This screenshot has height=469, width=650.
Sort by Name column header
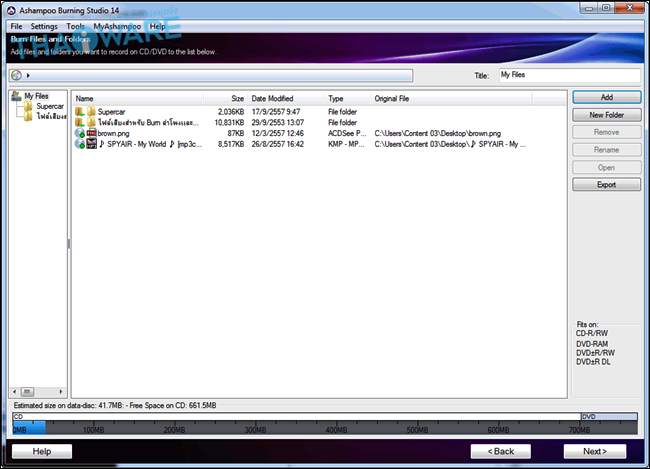click(x=138, y=99)
